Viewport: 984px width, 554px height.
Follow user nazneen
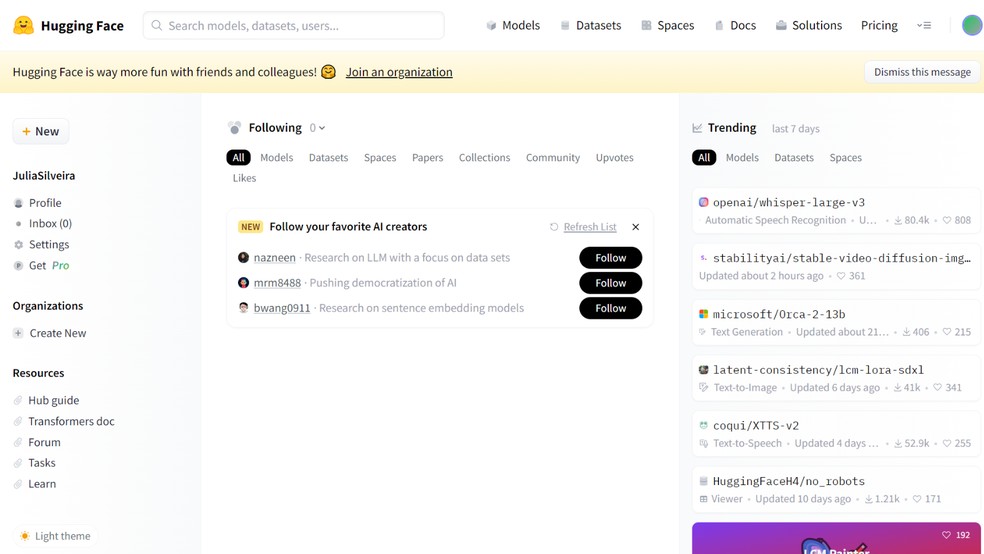point(610,258)
